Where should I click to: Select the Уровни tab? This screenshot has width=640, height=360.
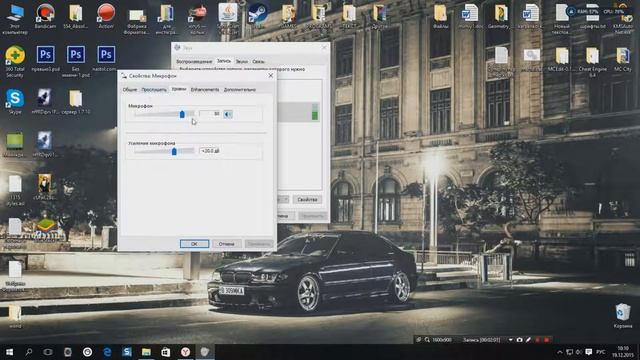179,89
